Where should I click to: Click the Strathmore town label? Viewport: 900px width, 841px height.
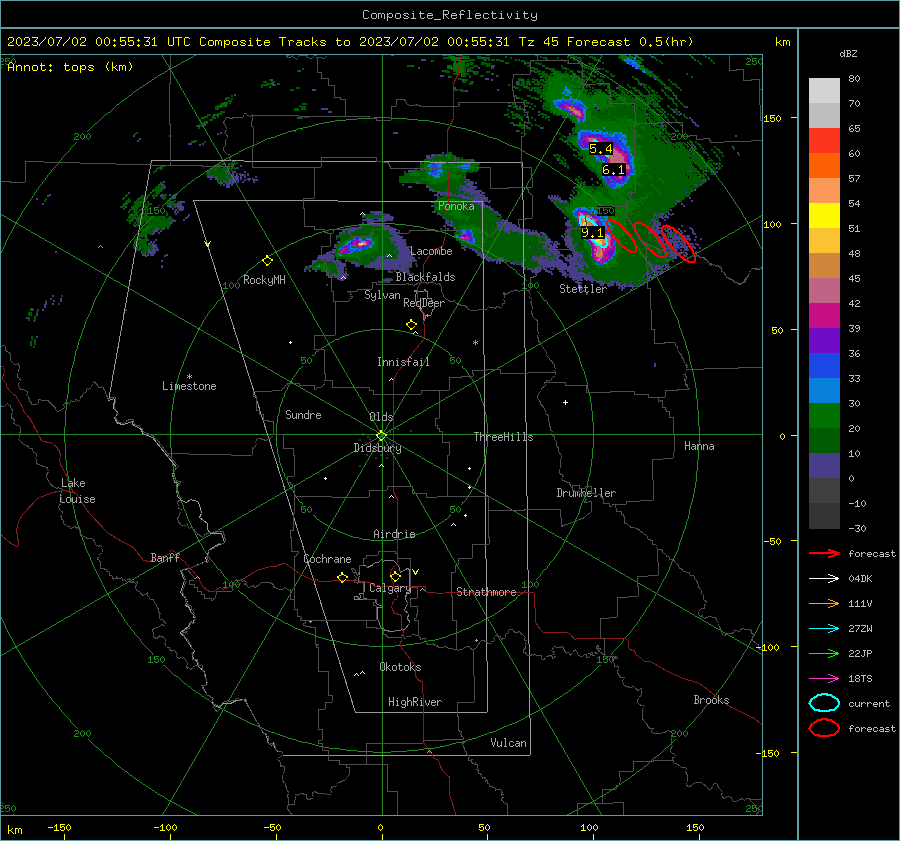(x=486, y=592)
